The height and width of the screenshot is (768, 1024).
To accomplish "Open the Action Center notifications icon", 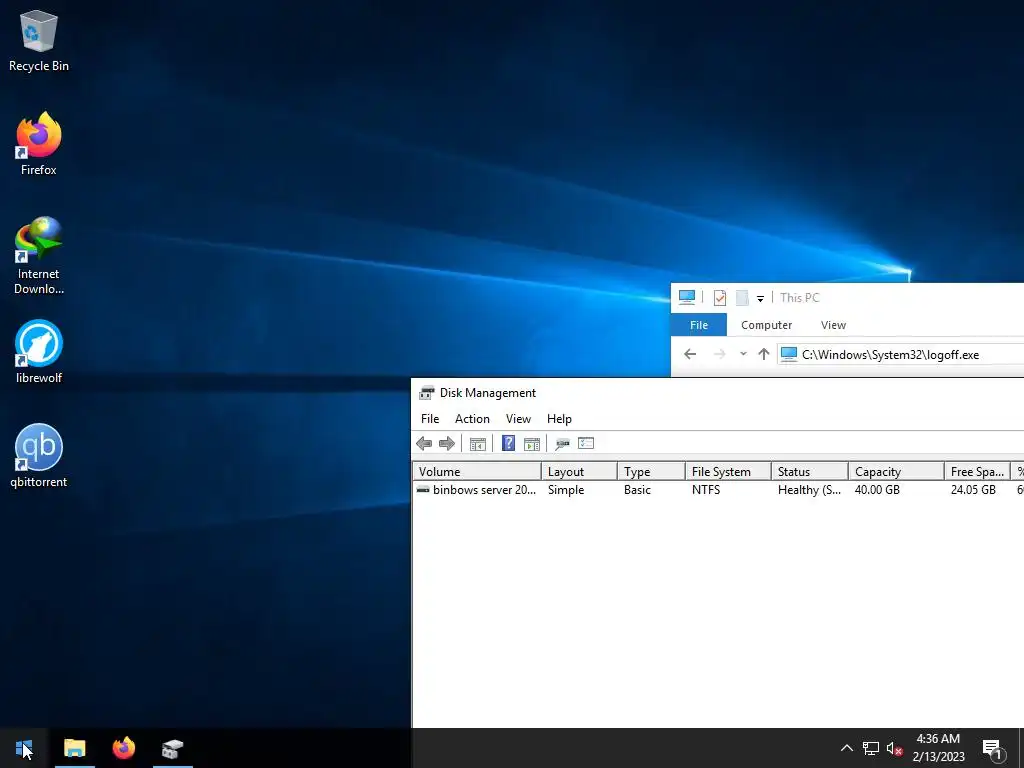I will [992, 748].
